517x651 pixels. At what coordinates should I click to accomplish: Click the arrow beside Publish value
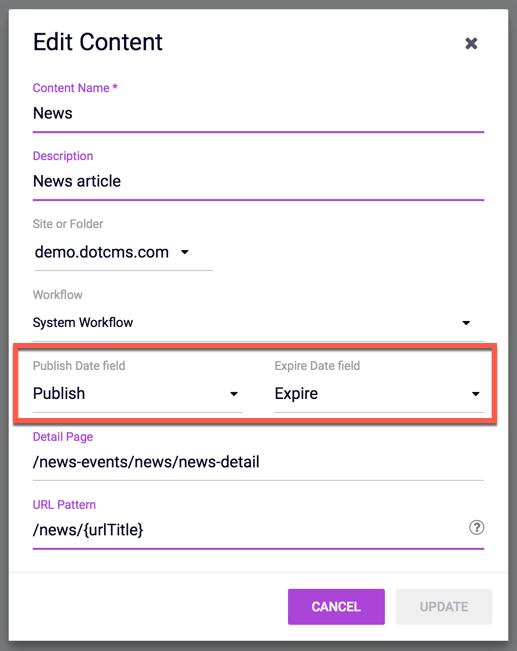coord(234,394)
